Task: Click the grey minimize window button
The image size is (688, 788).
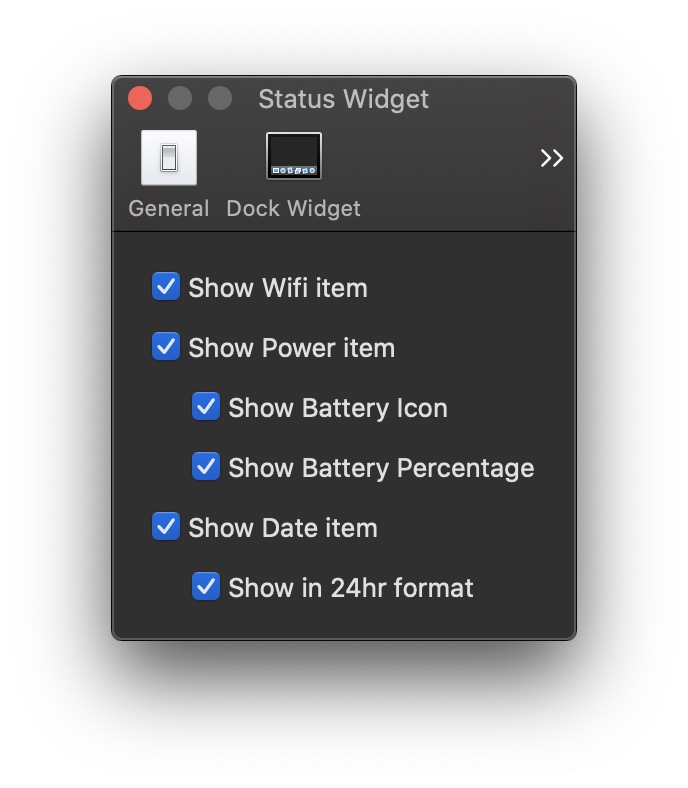Action: pyautogui.click(x=180, y=98)
